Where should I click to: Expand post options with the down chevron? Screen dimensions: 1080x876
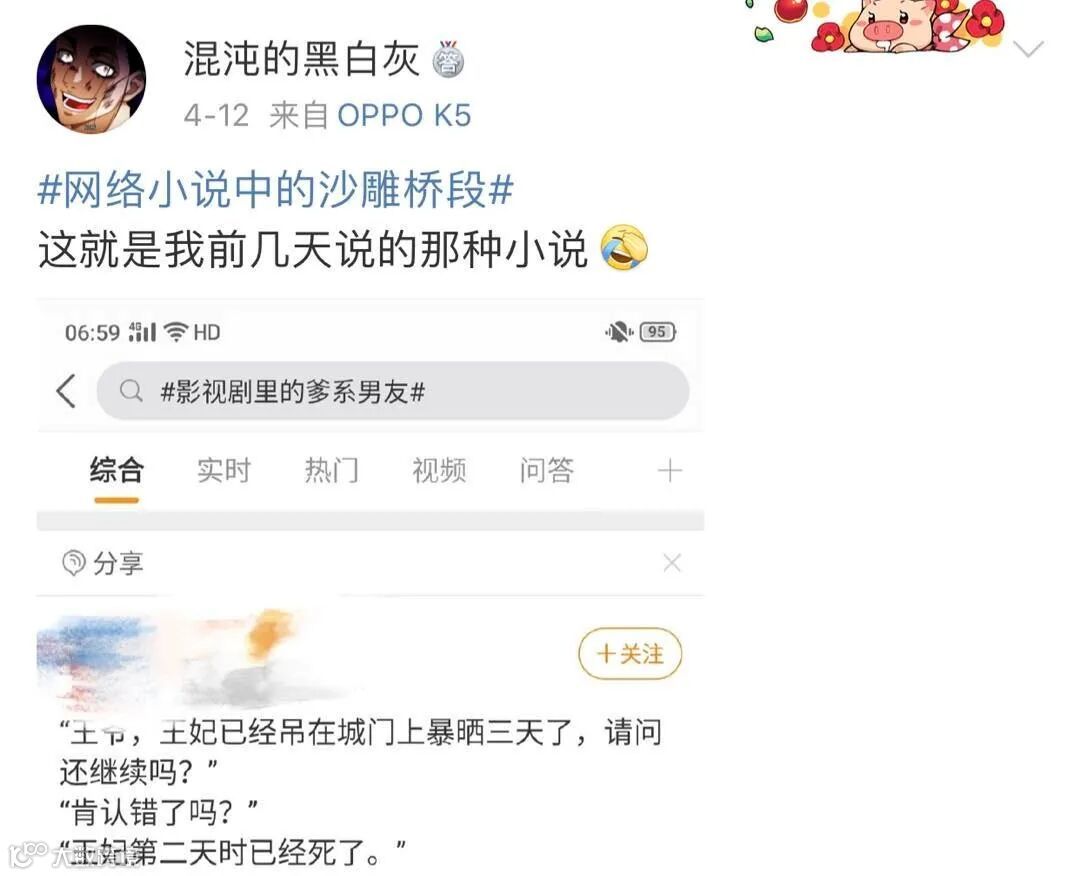(x=1028, y=49)
